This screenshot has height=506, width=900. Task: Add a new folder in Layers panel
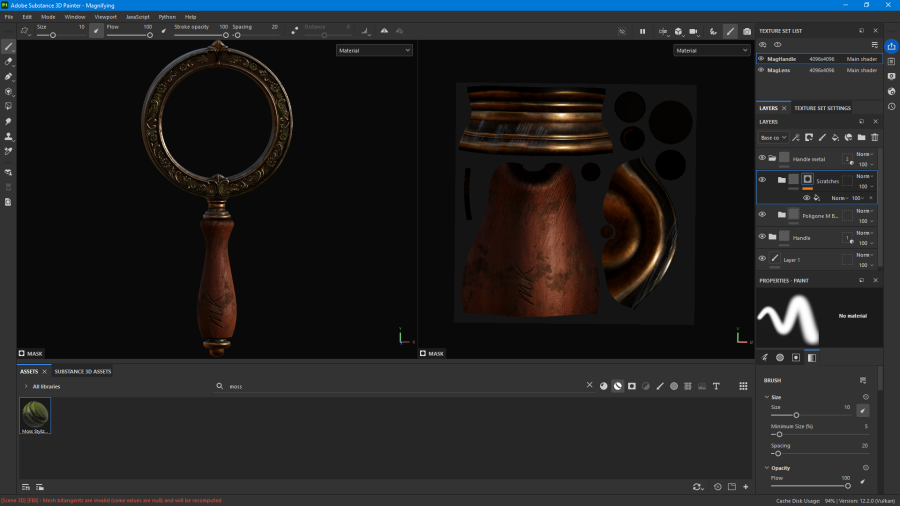[x=862, y=138]
